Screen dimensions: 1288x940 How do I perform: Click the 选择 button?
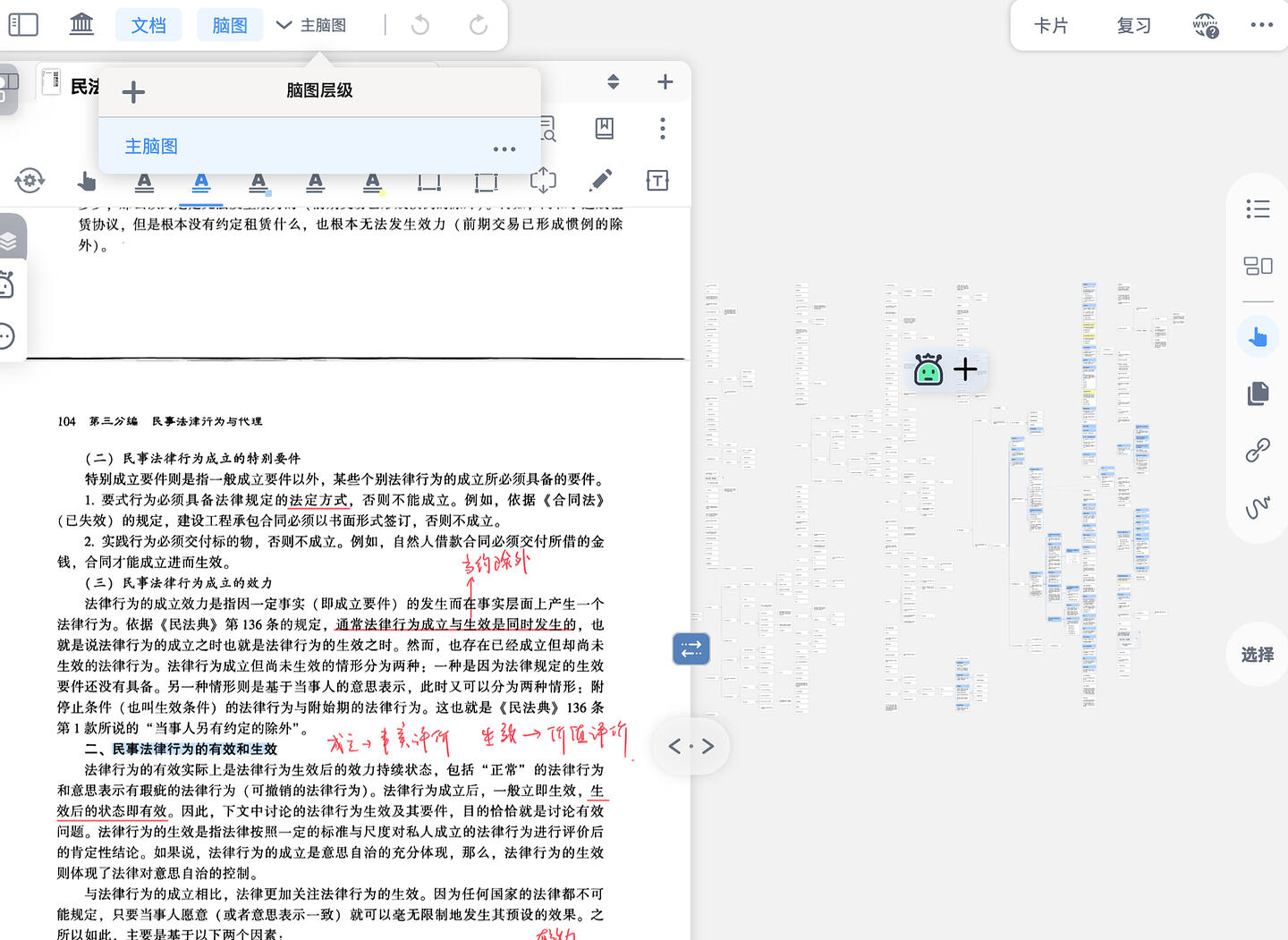(x=1258, y=655)
